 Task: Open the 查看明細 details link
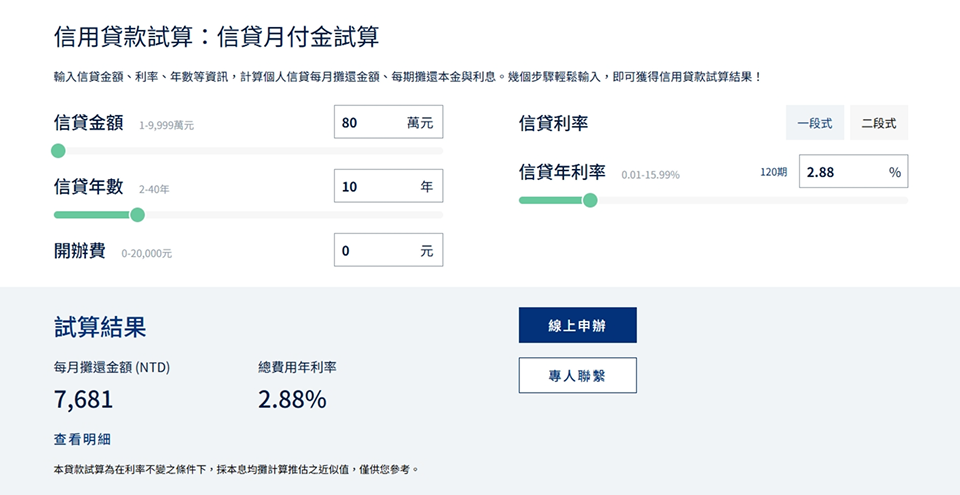[82, 439]
